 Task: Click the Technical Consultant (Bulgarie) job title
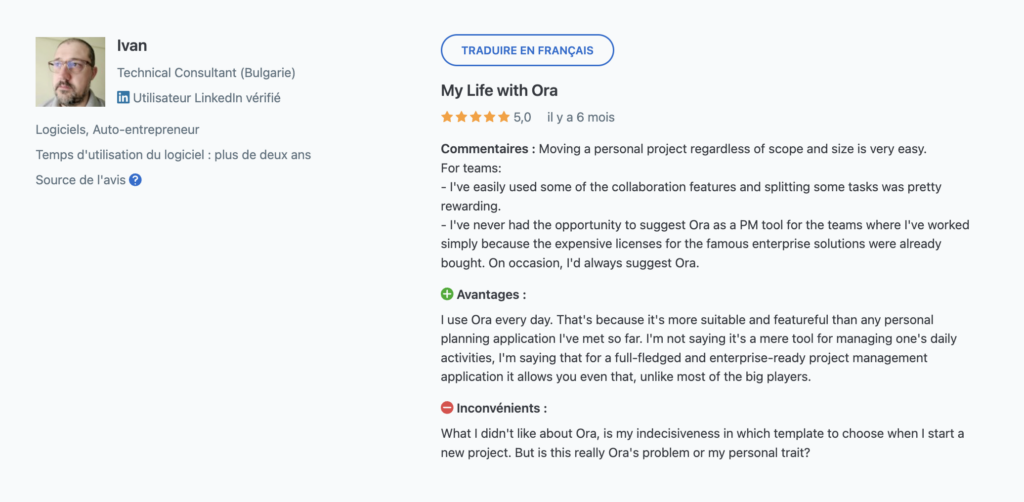pyautogui.click(x=206, y=73)
